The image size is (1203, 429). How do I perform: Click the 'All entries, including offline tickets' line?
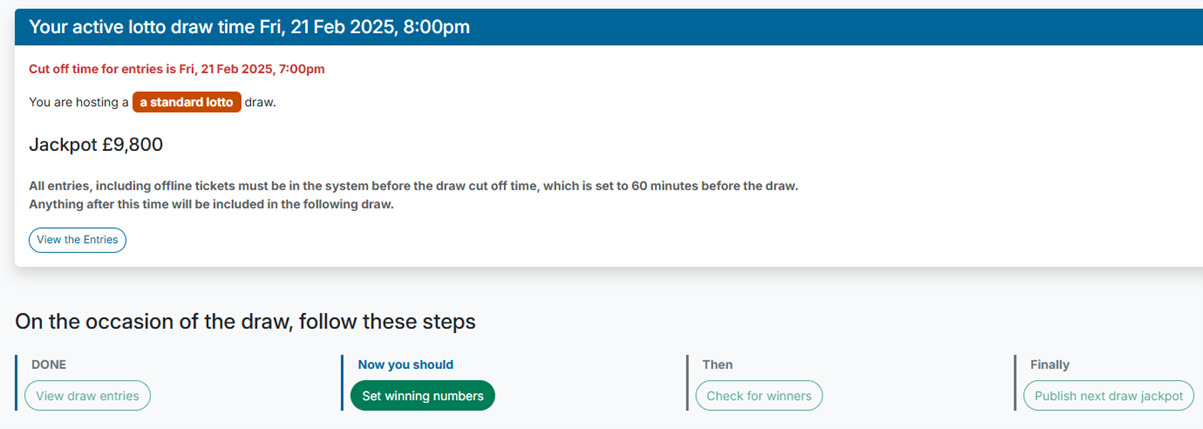point(413,187)
